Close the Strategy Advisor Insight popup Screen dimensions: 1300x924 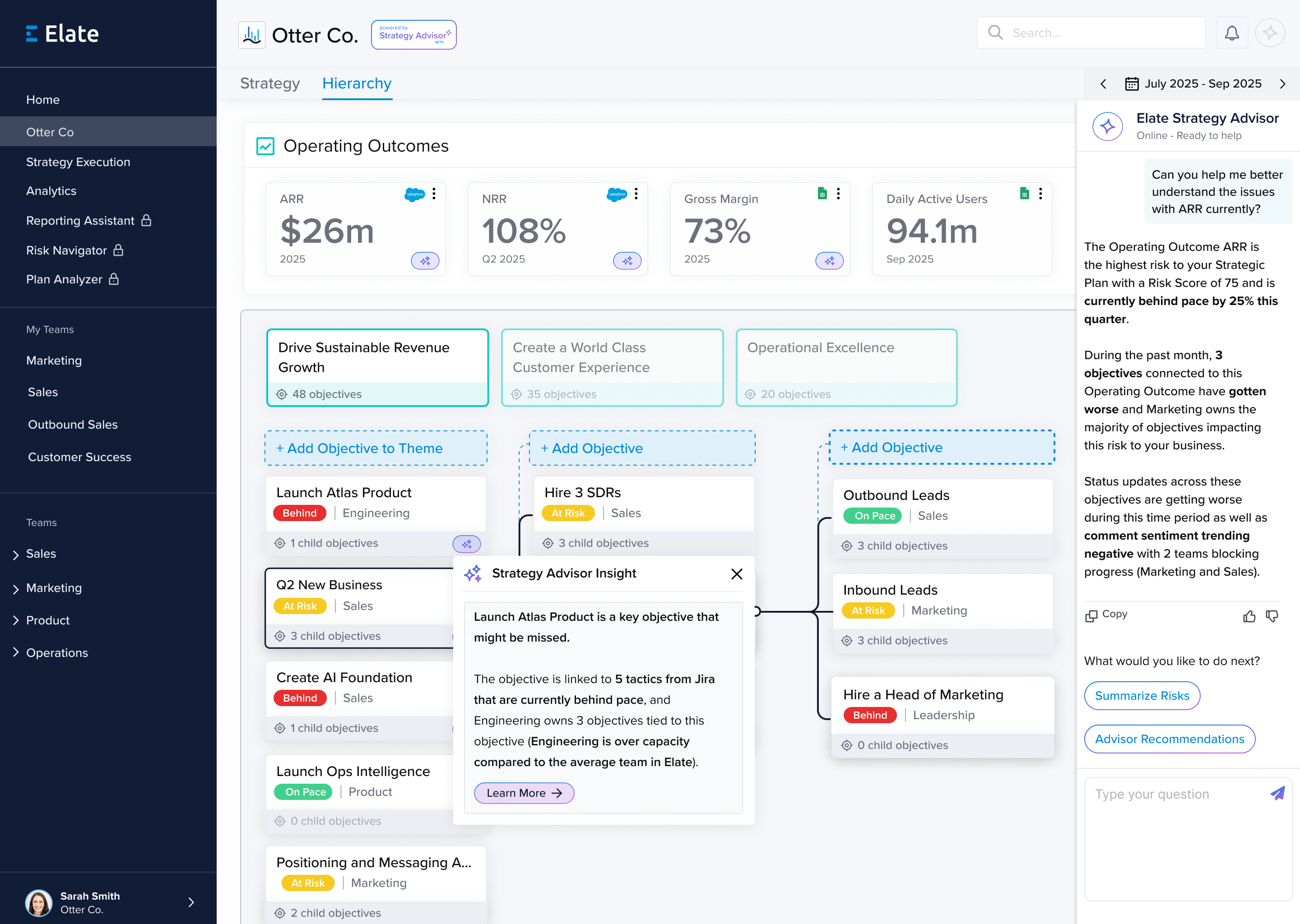(736, 574)
